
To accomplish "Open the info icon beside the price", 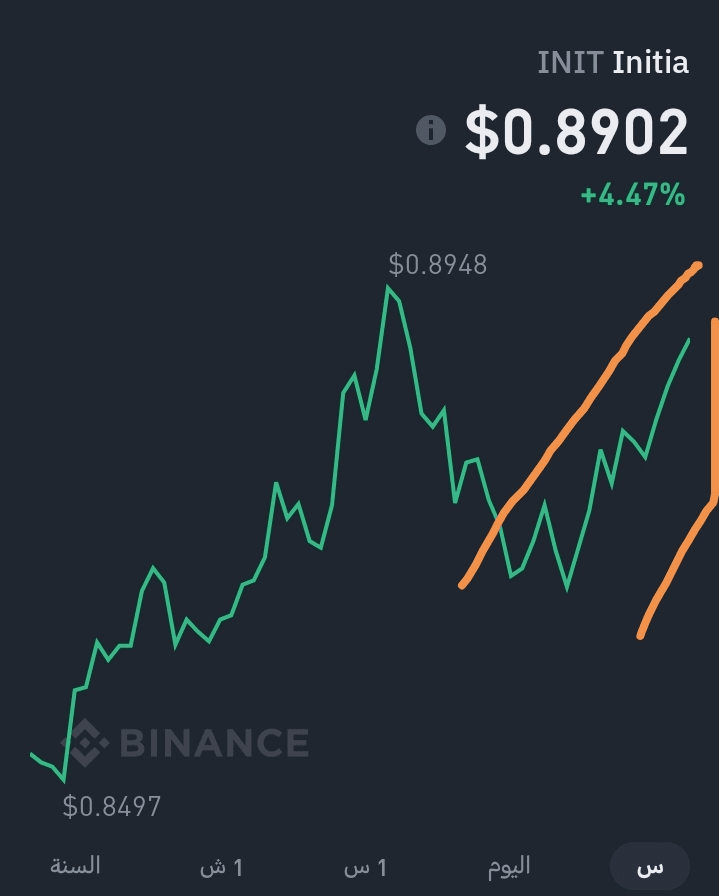I will [431, 130].
